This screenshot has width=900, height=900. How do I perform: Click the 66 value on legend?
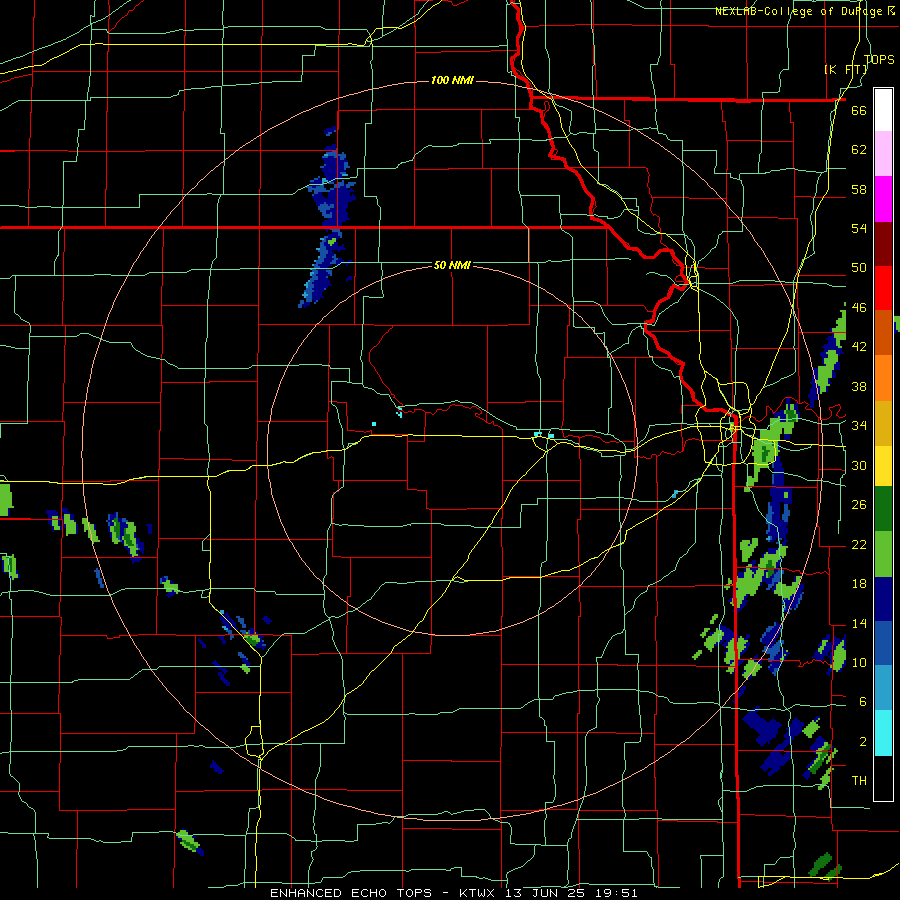(x=859, y=110)
